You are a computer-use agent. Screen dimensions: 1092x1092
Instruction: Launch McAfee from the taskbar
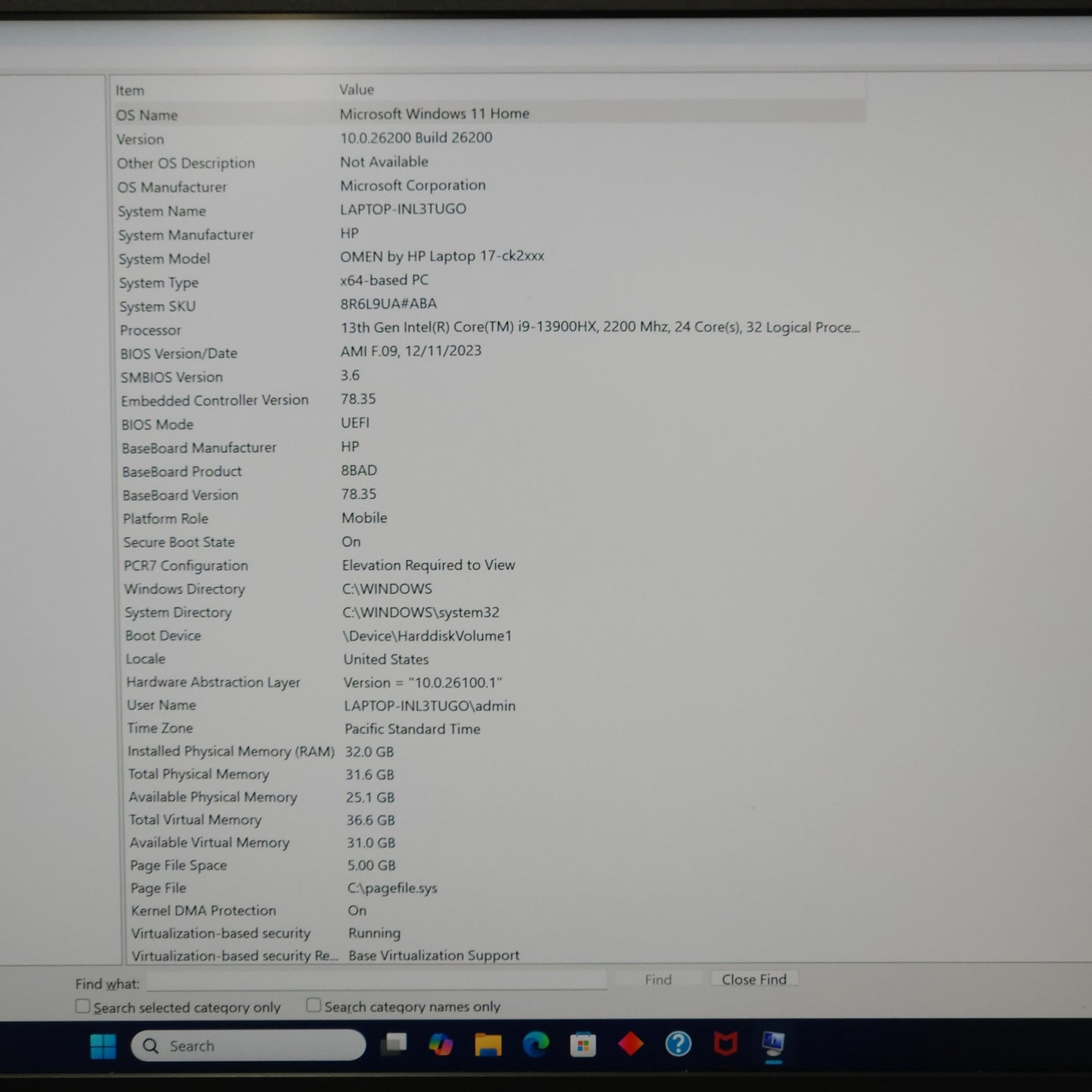point(725,1044)
